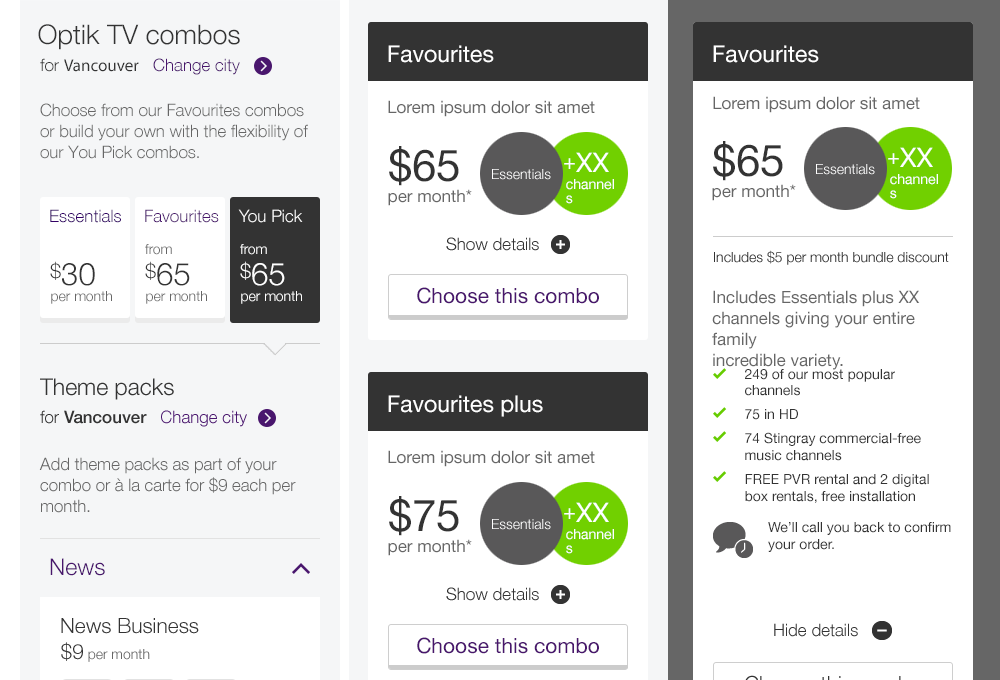Click minus icon beside Hide details
This screenshot has width=1000, height=680.
coord(881,631)
